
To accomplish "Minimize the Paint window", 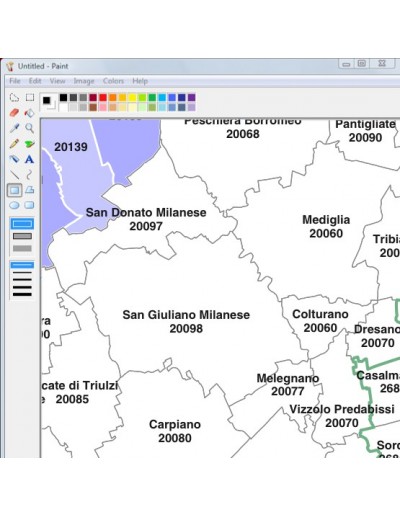I will 346,64.
